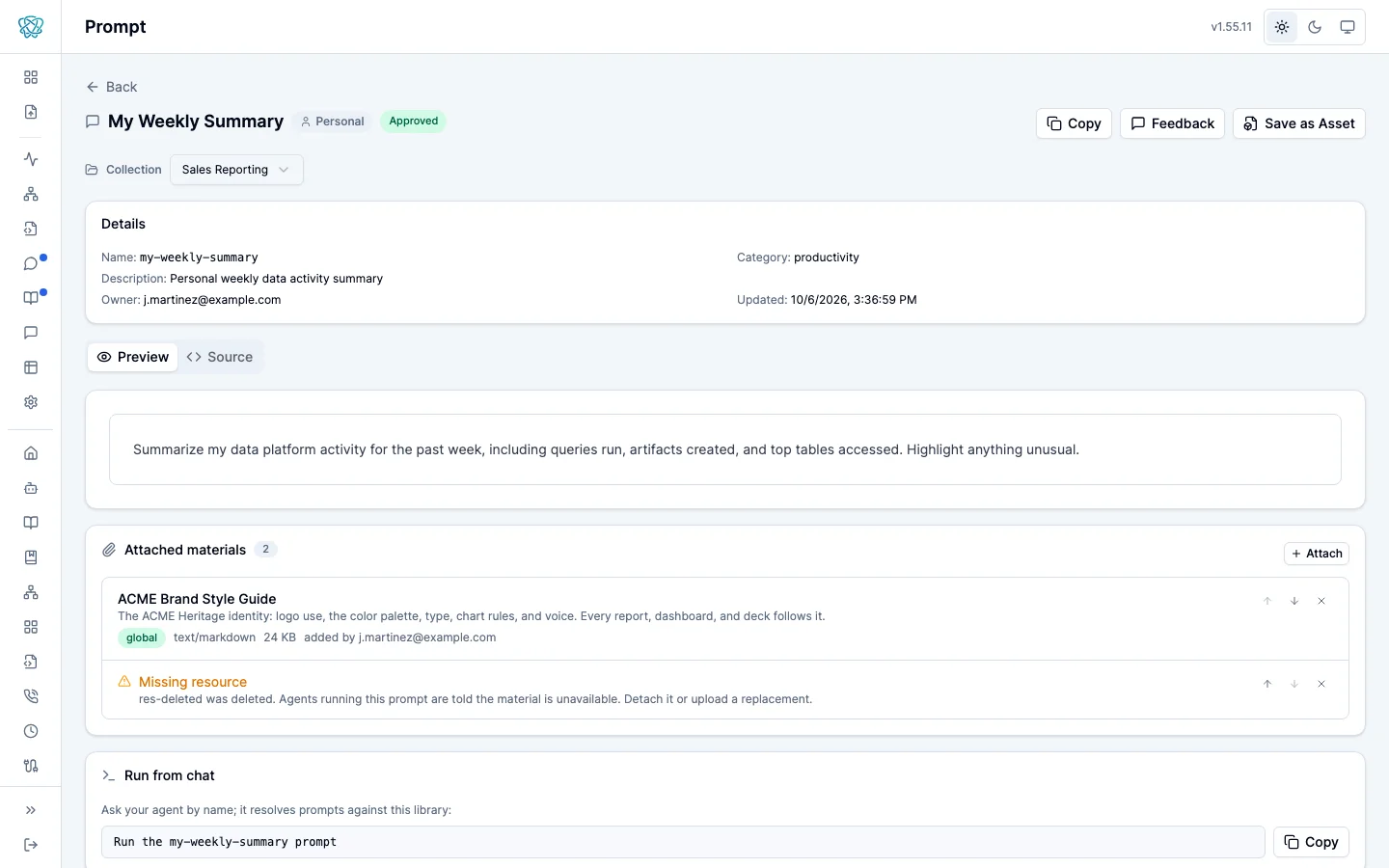The height and width of the screenshot is (868, 1389).
Task: Open the book icon with blue dot
Action: click(x=31, y=298)
